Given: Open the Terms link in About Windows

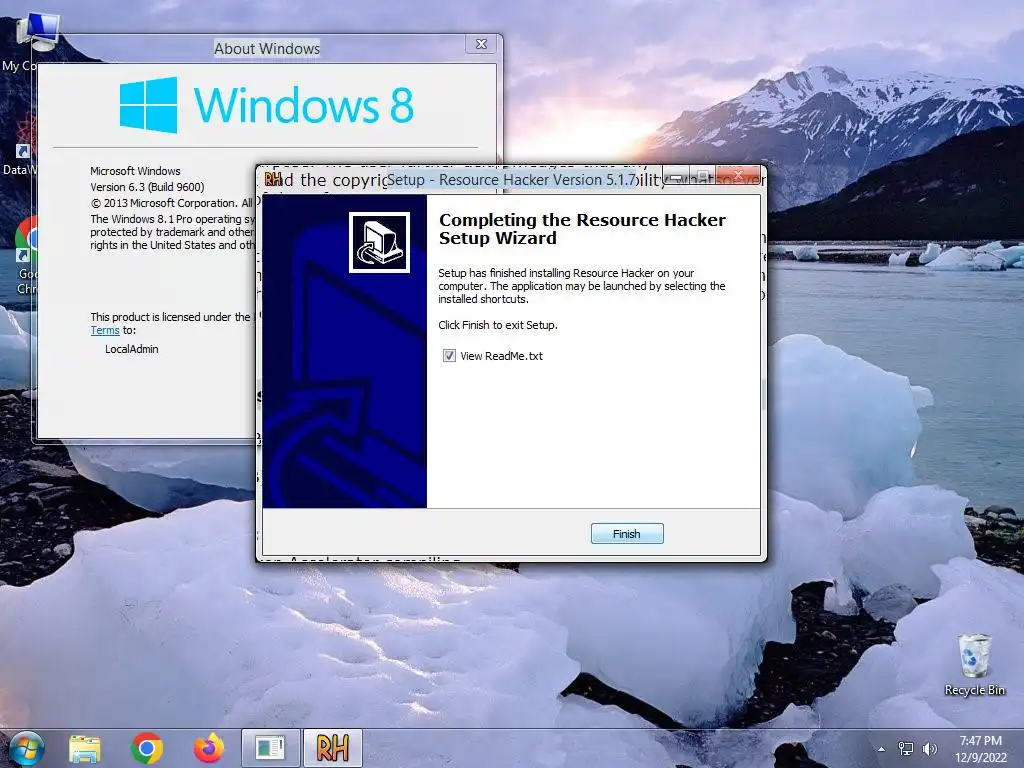Looking at the screenshot, I should 104,330.
